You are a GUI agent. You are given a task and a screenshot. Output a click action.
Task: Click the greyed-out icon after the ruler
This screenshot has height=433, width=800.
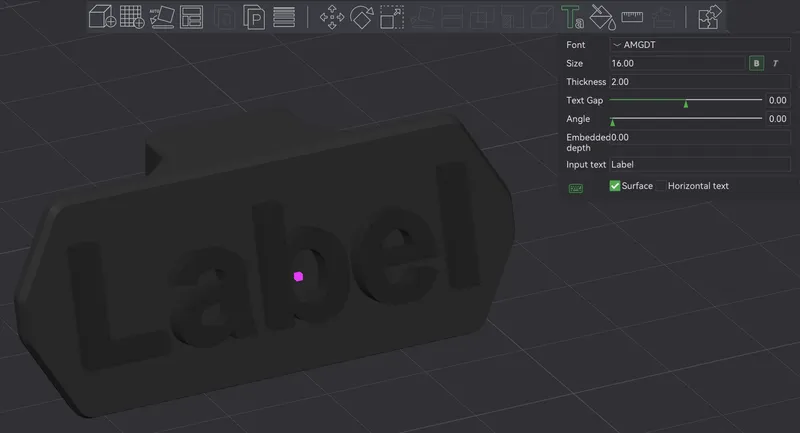[662, 17]
